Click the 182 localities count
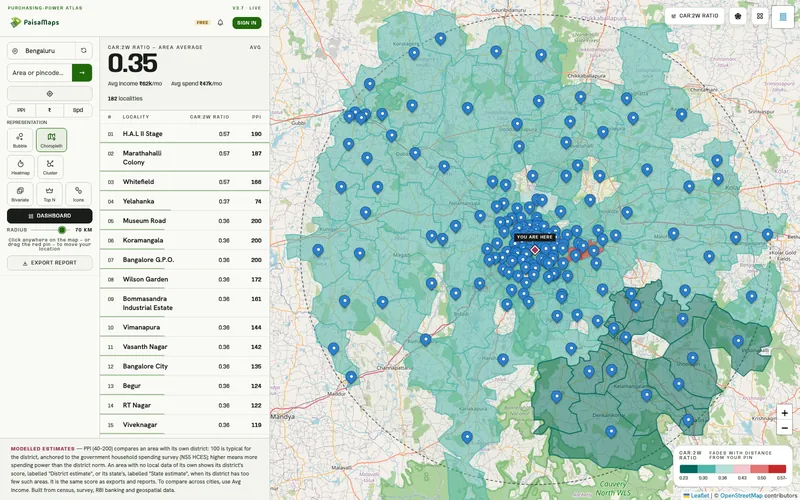 125,98
